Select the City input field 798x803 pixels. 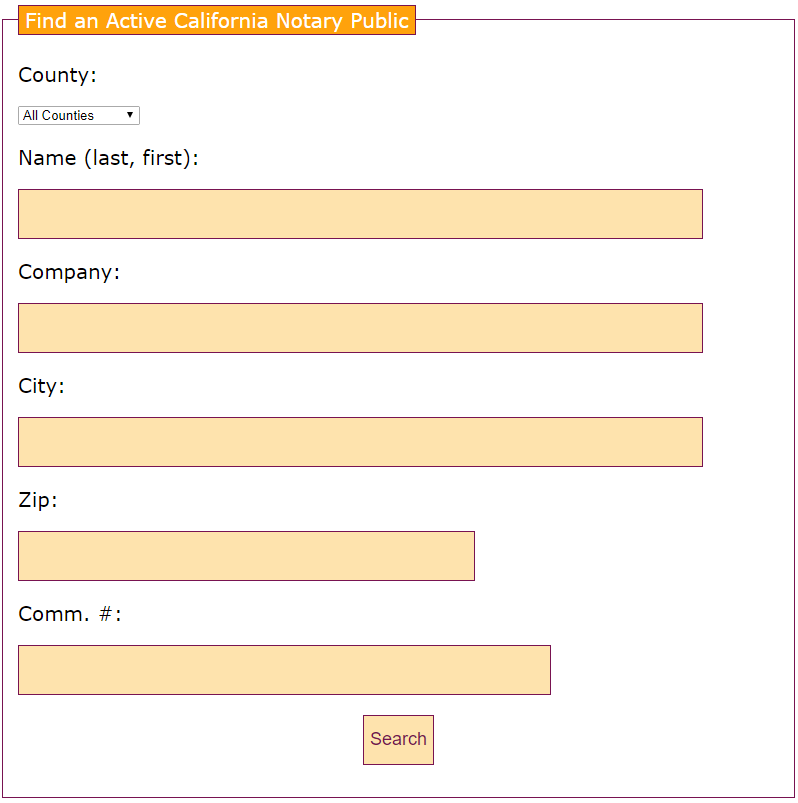360,442
